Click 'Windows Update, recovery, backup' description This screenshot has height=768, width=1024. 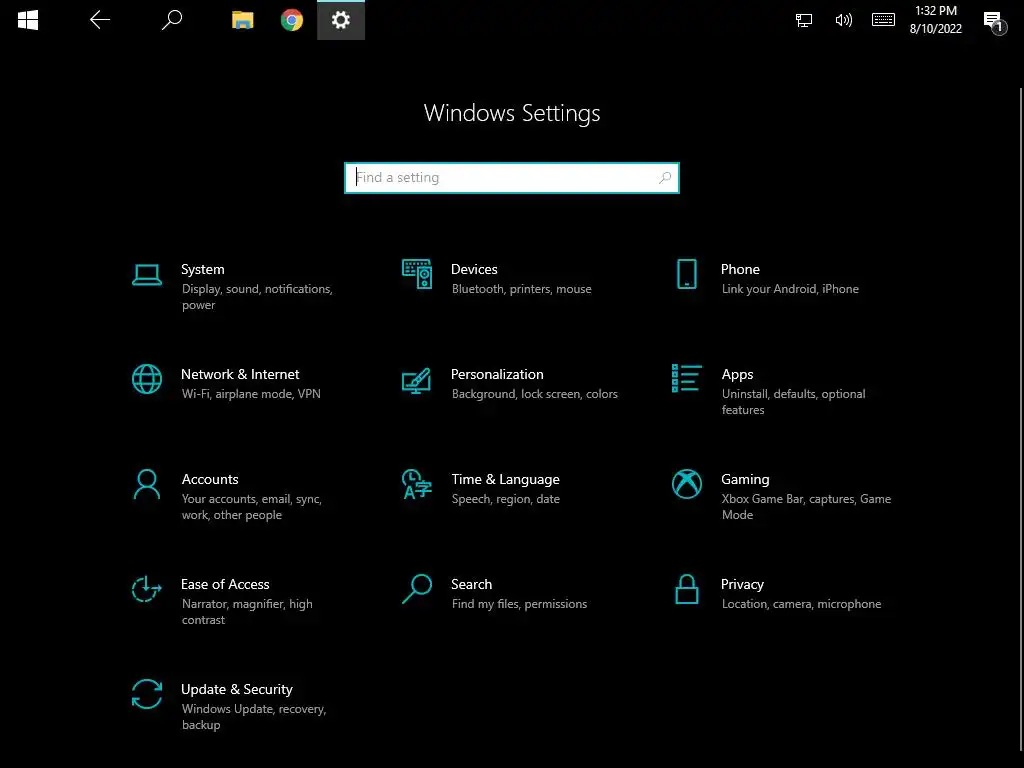tap(254, 717)
